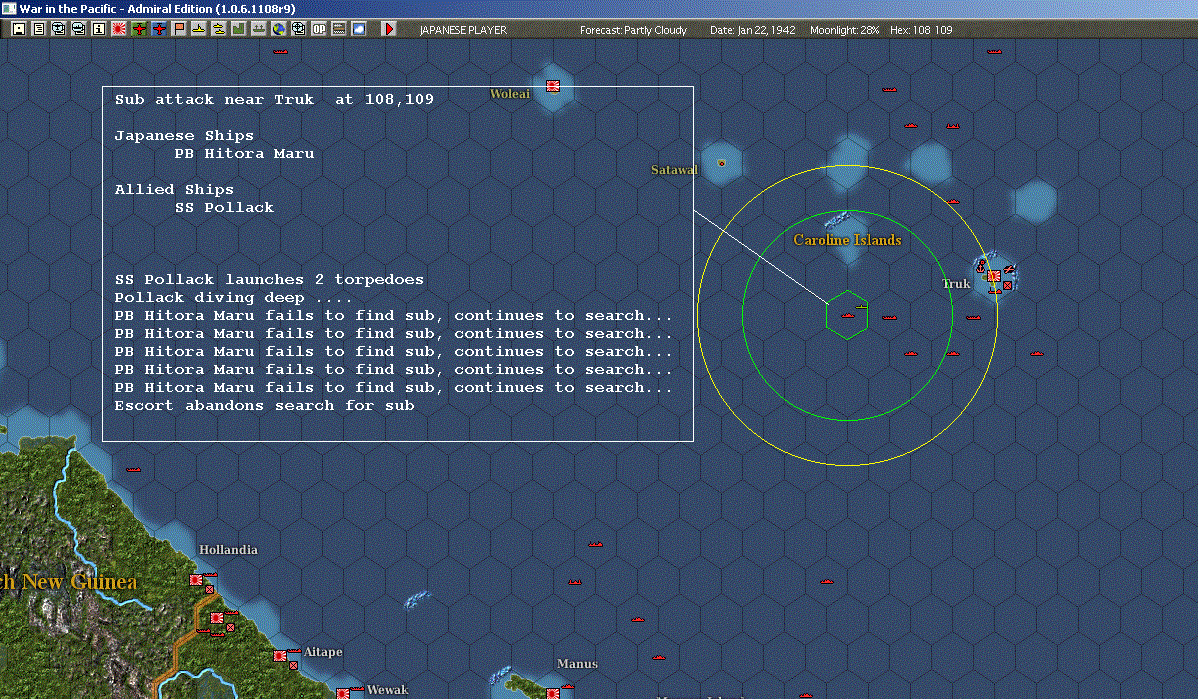This screenshot has height=699, width=1198.
Task: Select the Satawal island marker
Action: click(x=721, y=163)
